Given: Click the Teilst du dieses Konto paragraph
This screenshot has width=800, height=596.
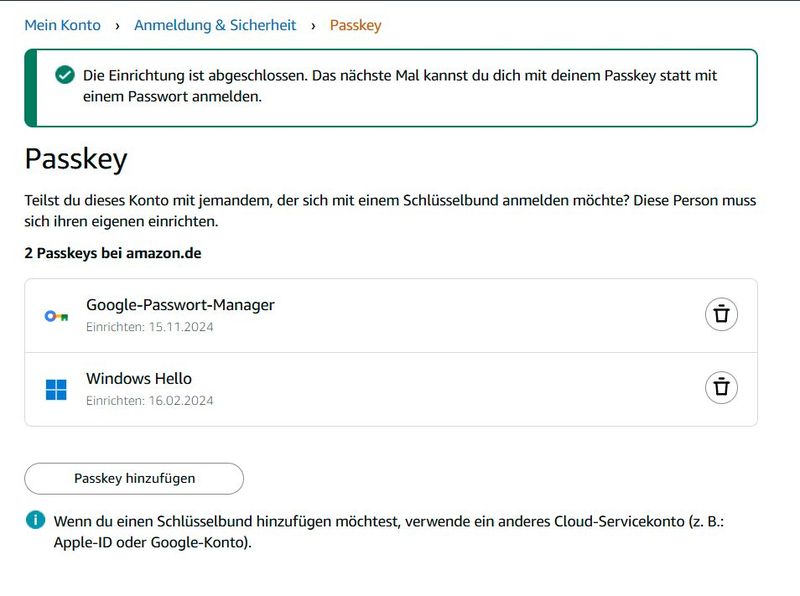Looking at the screenshot, I should click(390, 211).
